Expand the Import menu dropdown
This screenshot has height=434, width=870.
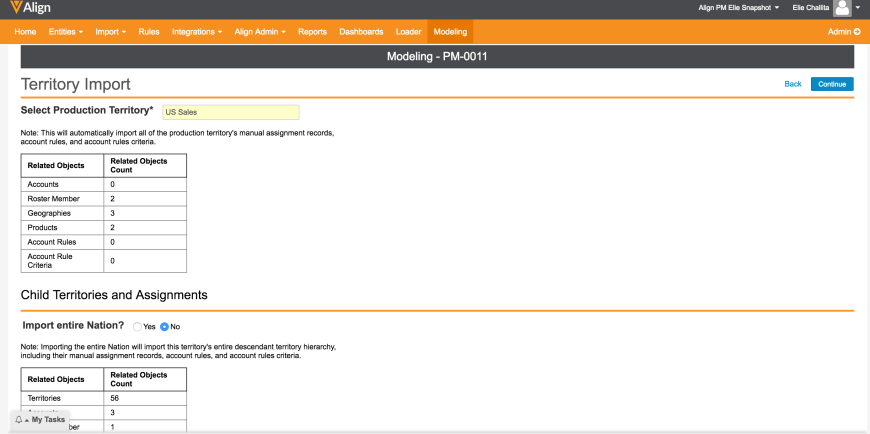110,32
